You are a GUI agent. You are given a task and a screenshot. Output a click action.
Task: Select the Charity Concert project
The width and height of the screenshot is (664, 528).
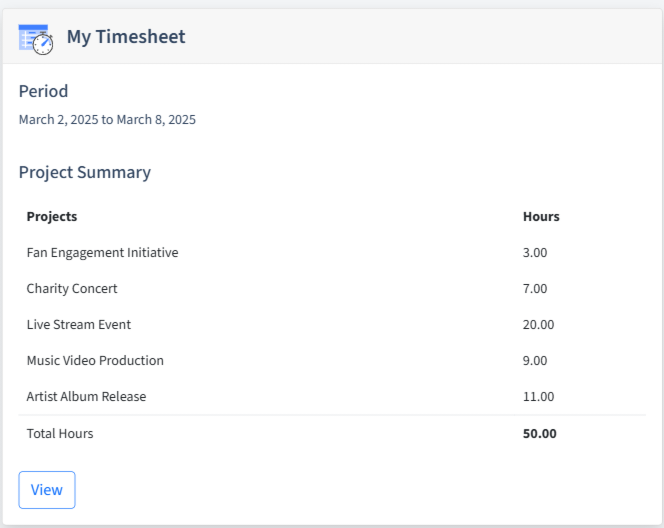[72, 288]
